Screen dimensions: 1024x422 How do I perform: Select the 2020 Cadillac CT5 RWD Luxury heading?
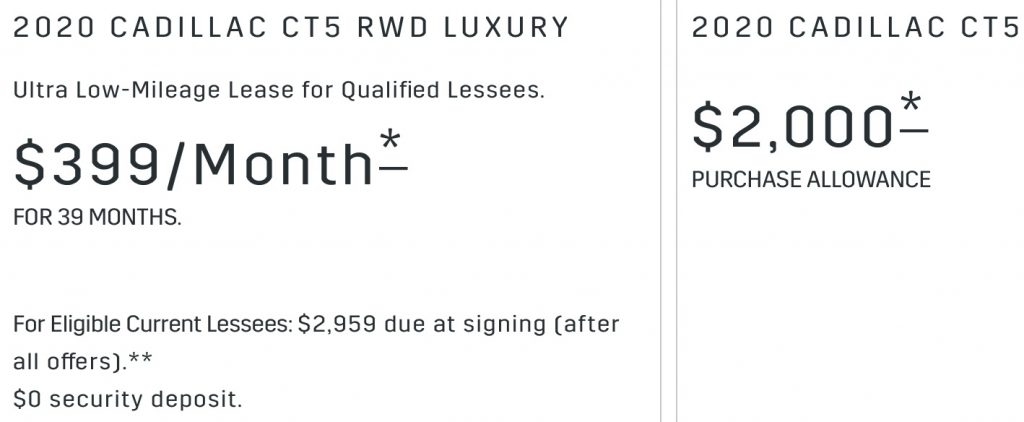pyautogui.click(x=291, y=27)
